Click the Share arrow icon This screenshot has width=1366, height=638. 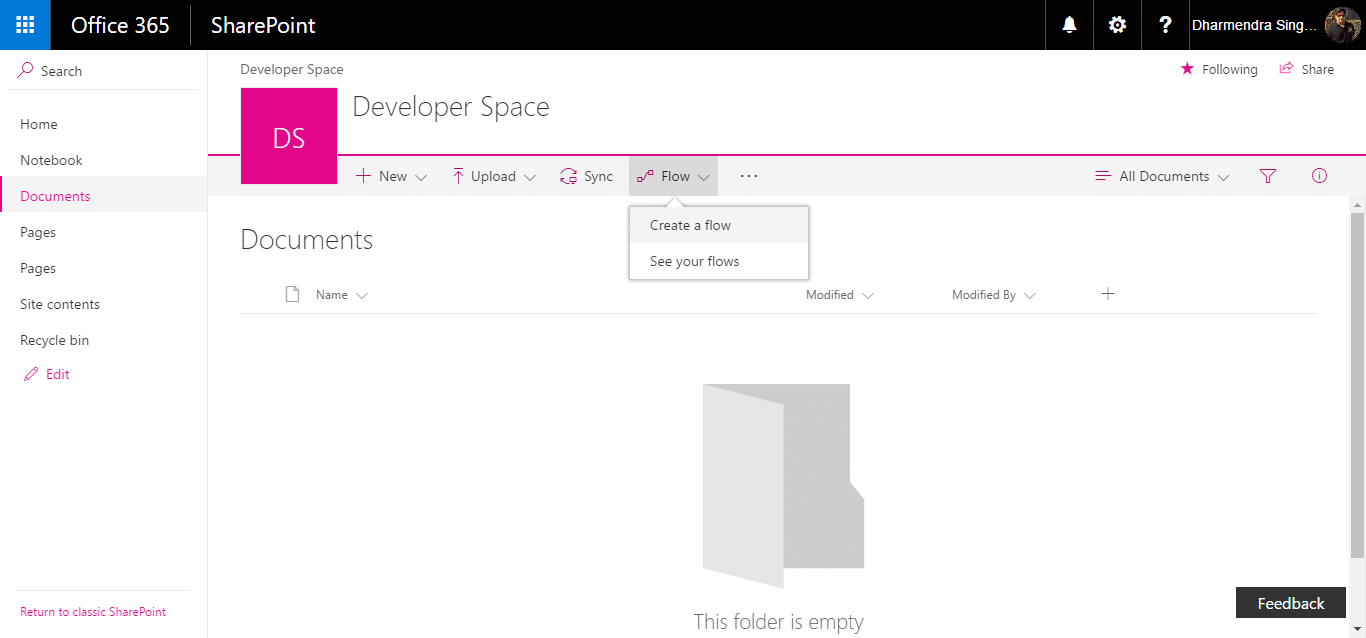click(1287, 69)
